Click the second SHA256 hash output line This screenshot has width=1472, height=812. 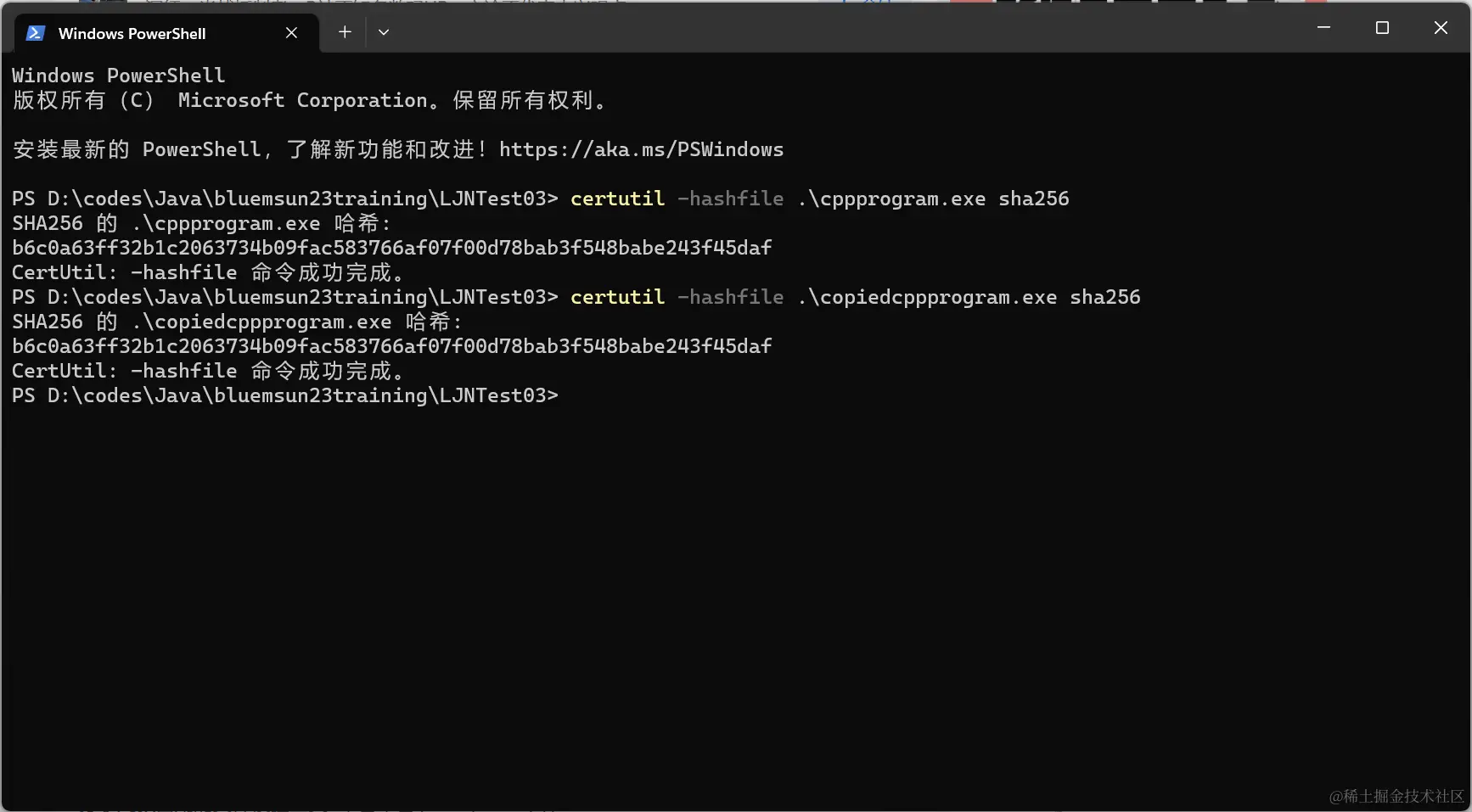pos(391,346)
